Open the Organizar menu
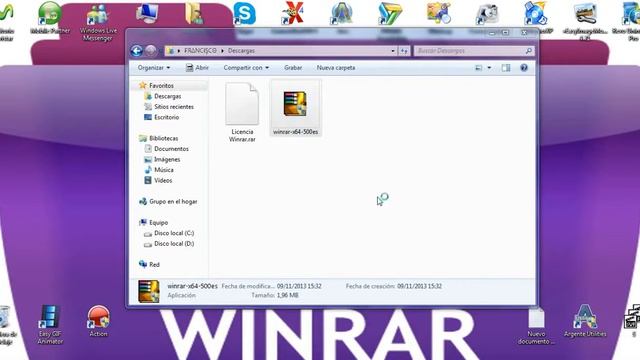640x360 pixels. 154,68
